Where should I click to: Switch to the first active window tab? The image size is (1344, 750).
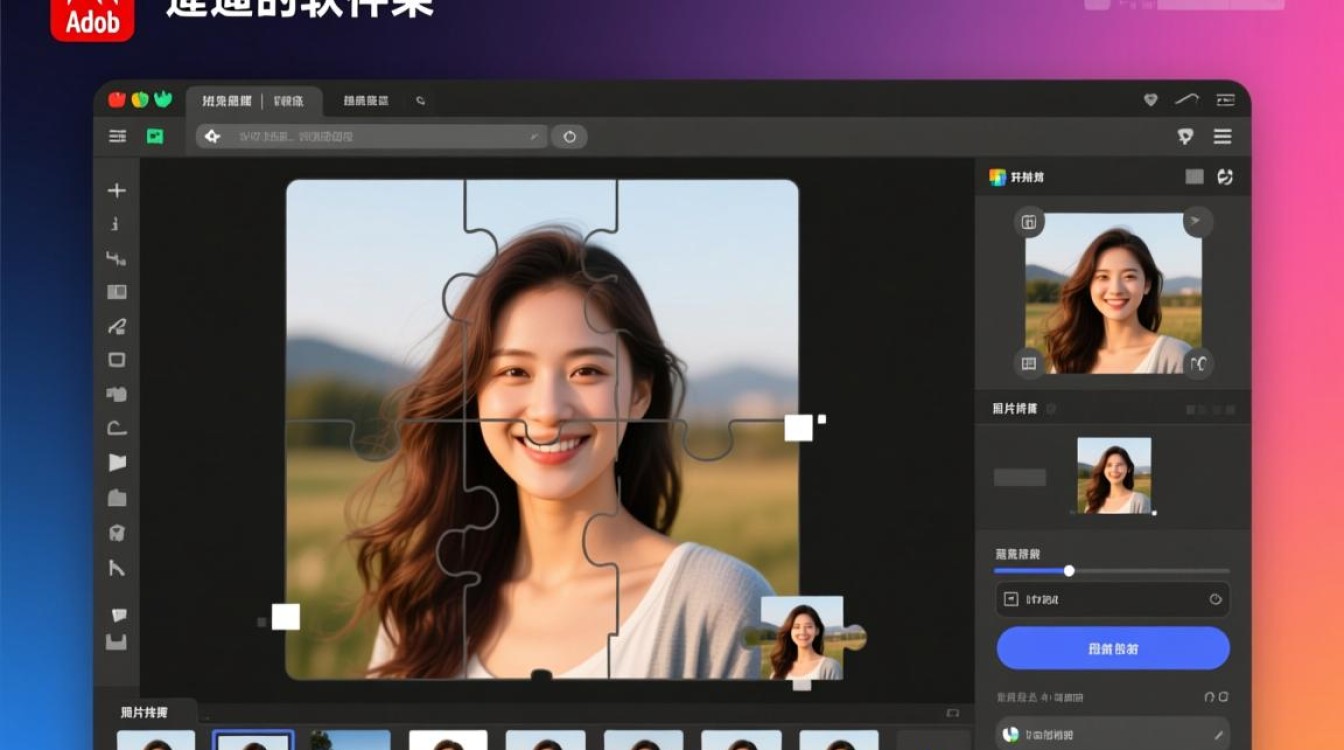[254, 101]
